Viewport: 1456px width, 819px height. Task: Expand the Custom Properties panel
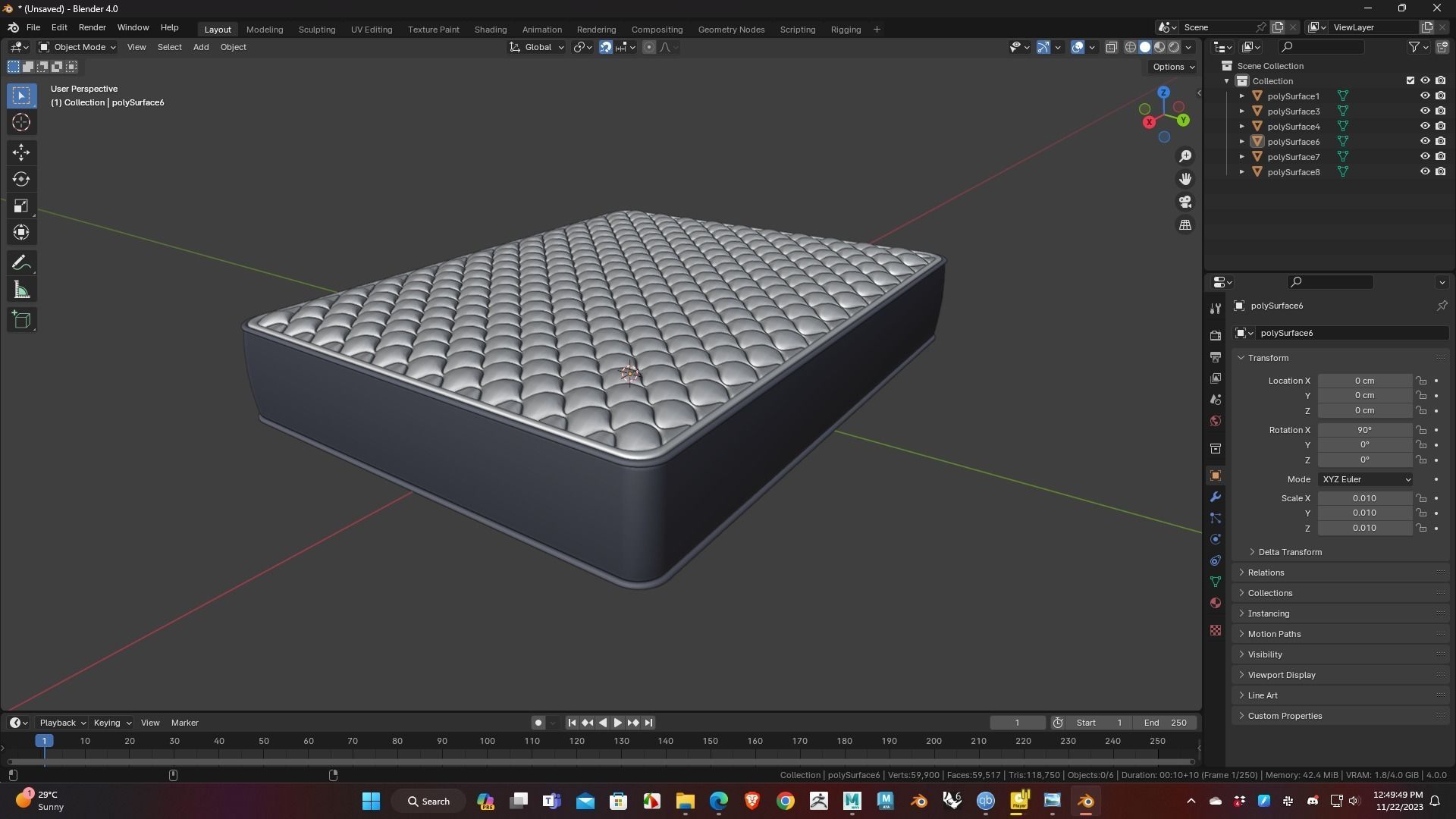[1285, 716]
